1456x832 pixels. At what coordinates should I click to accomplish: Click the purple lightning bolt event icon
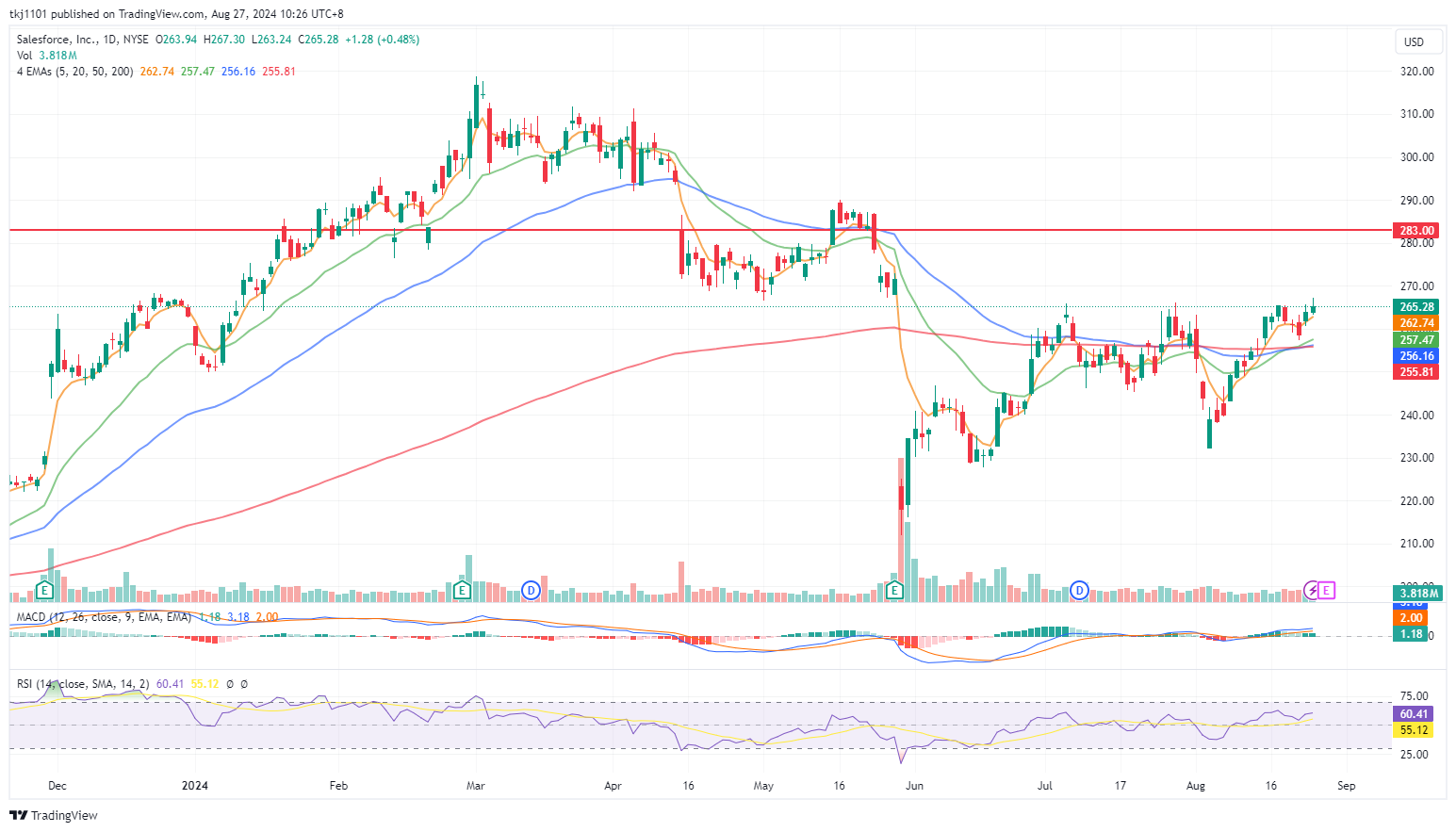[x=1312, y=591]
